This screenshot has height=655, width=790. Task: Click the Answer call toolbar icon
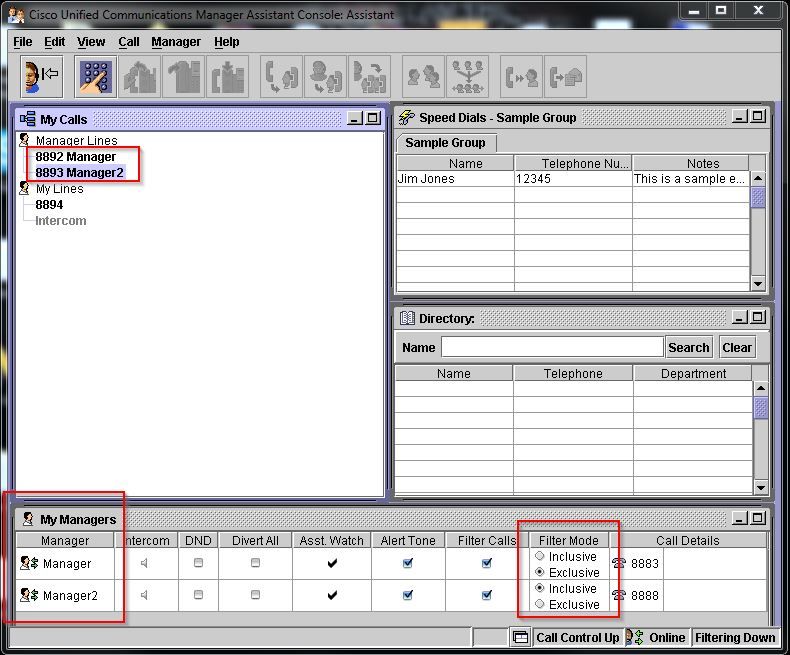[x=140, y=77]
